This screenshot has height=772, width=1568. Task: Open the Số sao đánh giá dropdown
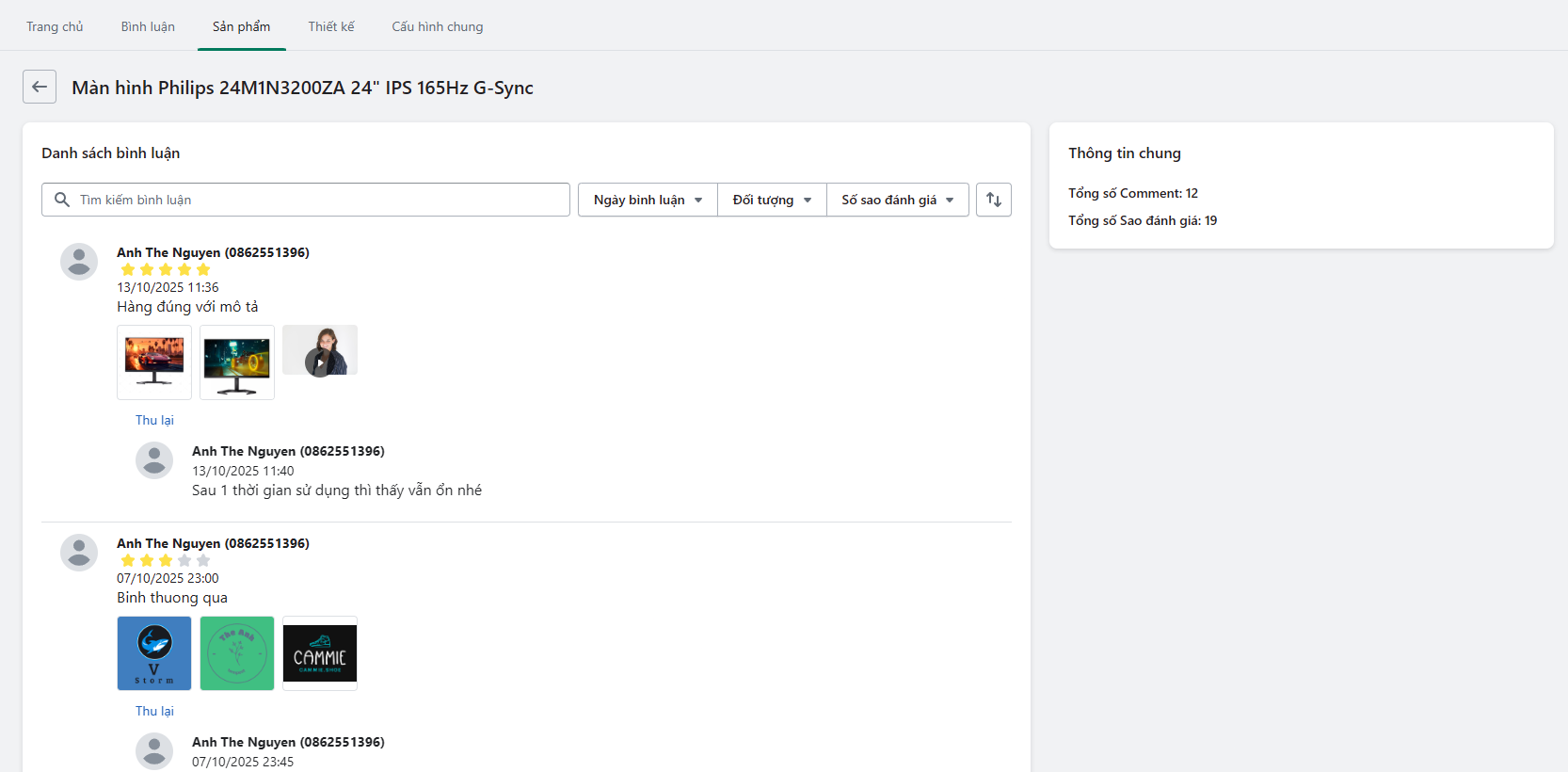point(897,200)
